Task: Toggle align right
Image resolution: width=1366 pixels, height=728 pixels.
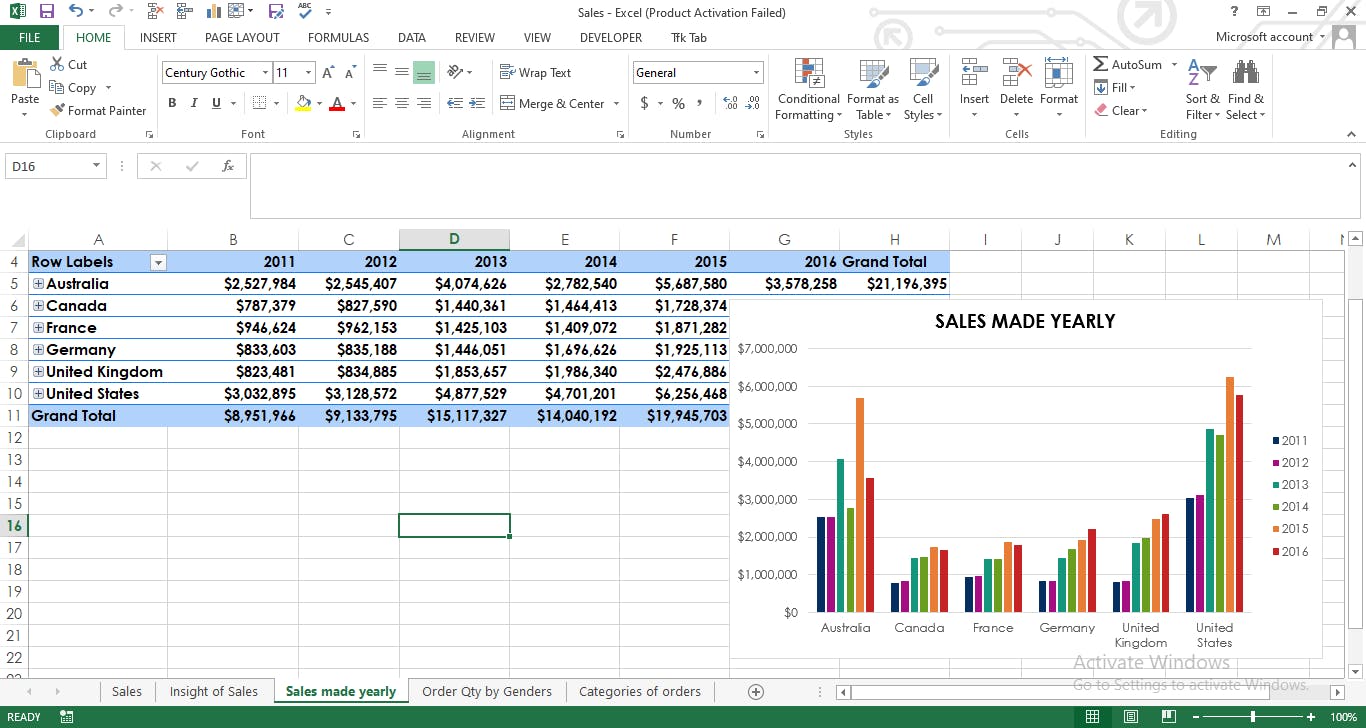Action: tap(424, 103)
